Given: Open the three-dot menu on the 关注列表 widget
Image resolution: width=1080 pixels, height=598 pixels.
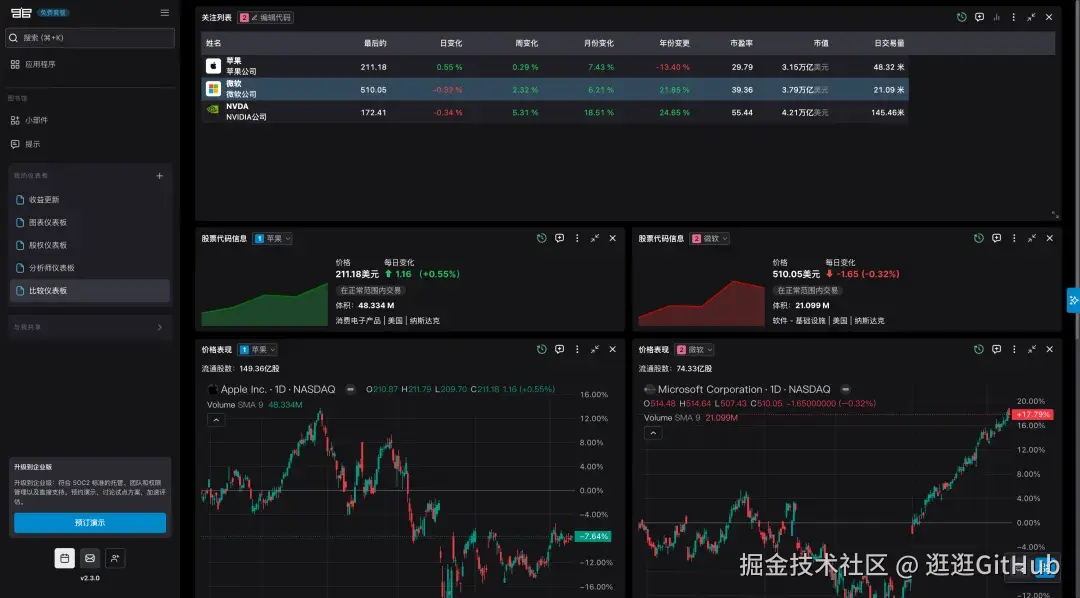Looking at the screenshot, I should click(x=1014, y=17).
